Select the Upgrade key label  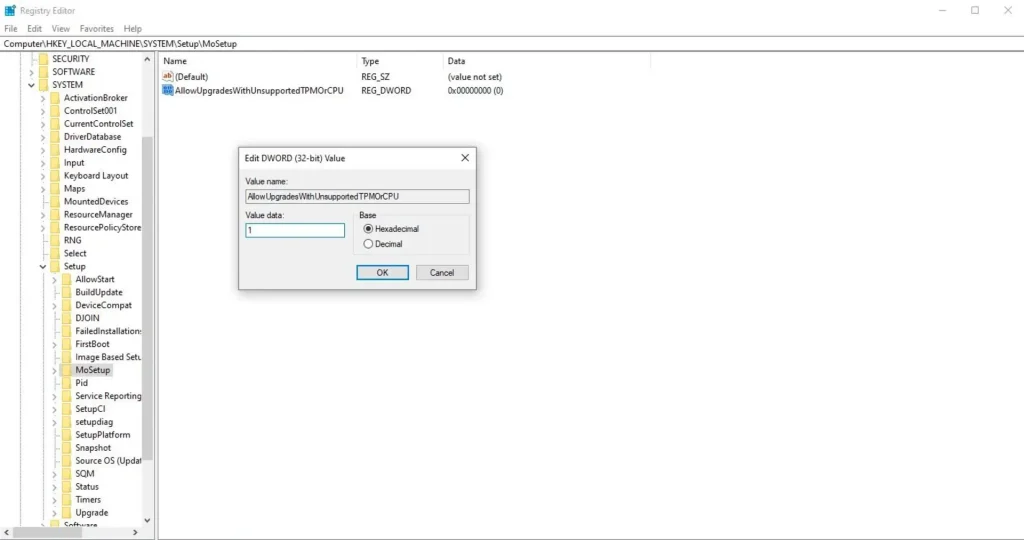tap(91, 513)
